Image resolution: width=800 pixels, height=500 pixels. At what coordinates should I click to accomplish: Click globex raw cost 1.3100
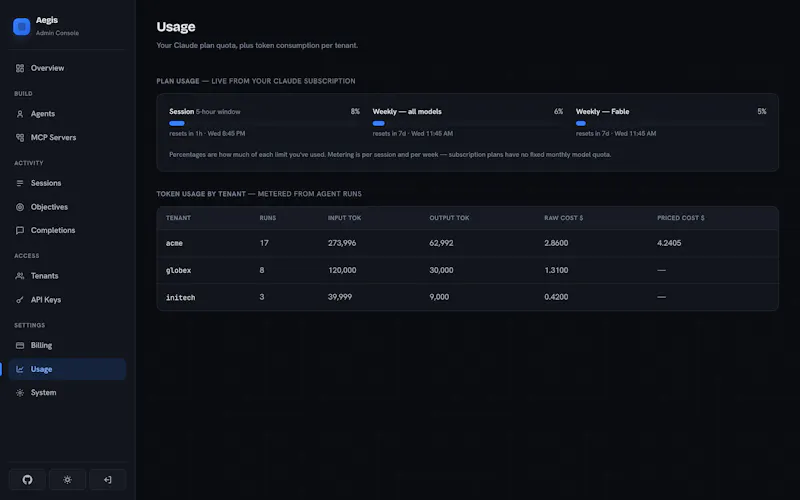pos(556,270)
